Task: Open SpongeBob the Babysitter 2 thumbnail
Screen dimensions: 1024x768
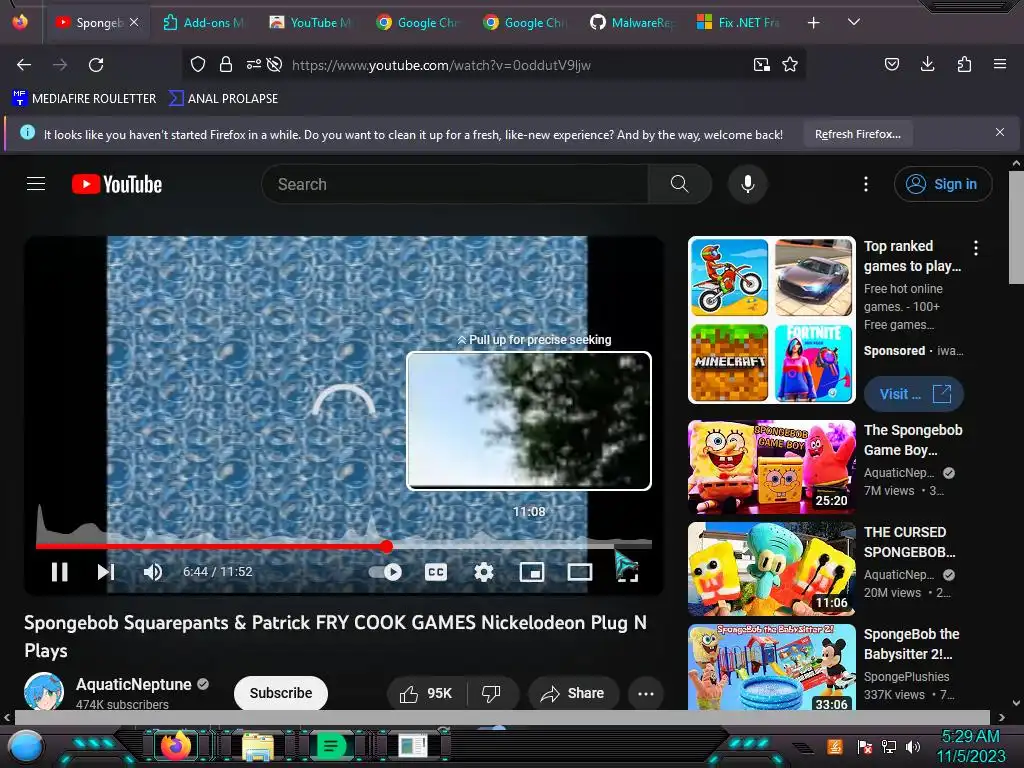Action: [x=771, y=667]
